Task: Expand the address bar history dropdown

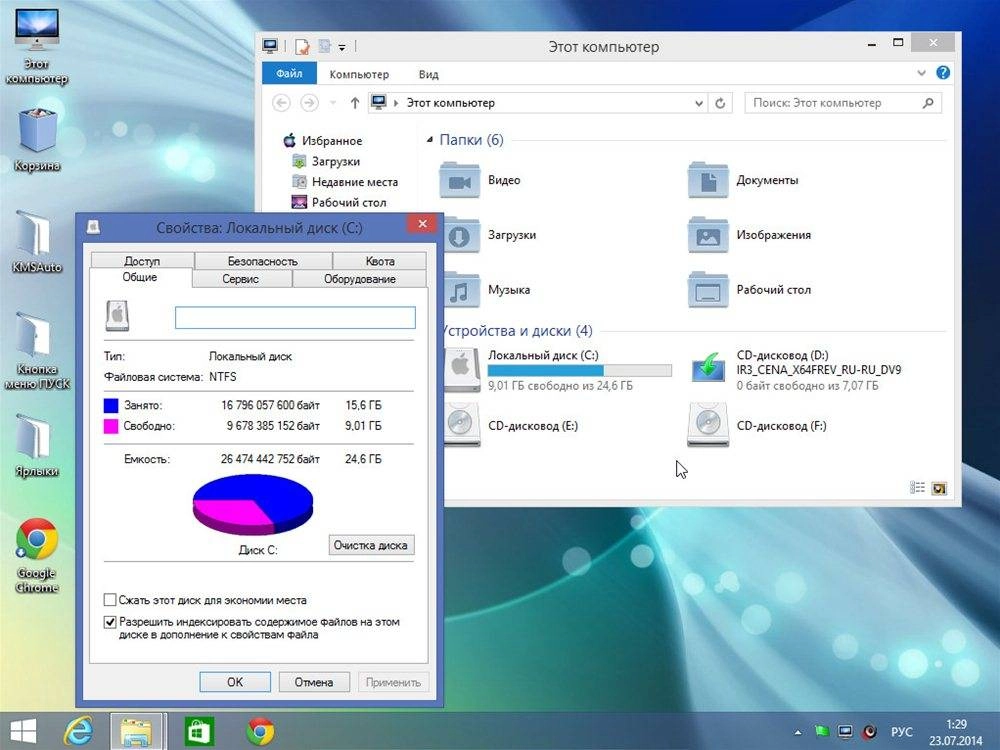Action: 699,103
